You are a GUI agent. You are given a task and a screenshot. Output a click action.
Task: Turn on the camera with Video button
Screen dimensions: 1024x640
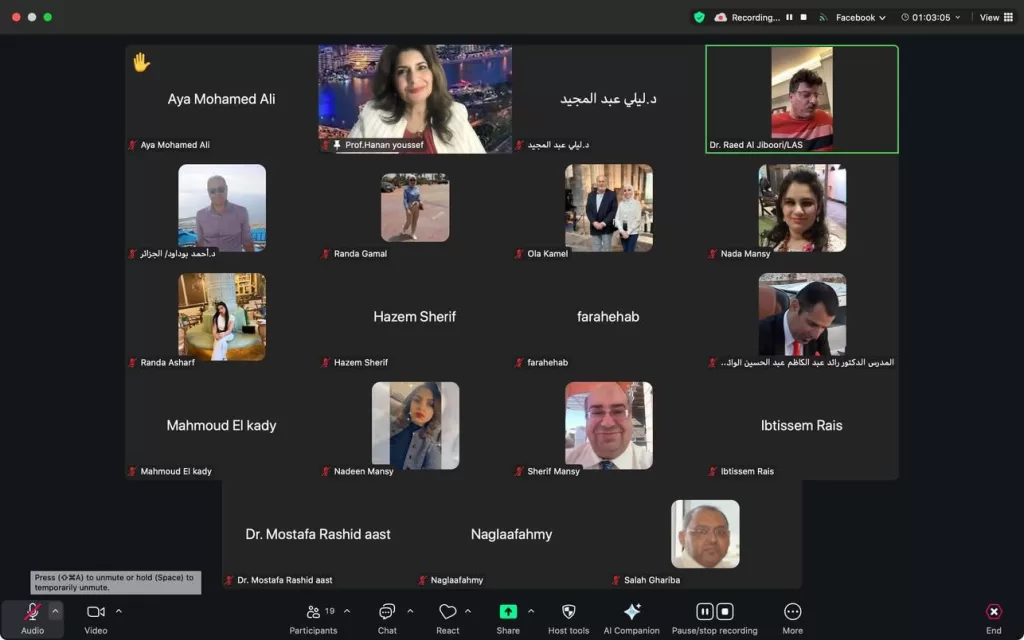click(95, 612)
